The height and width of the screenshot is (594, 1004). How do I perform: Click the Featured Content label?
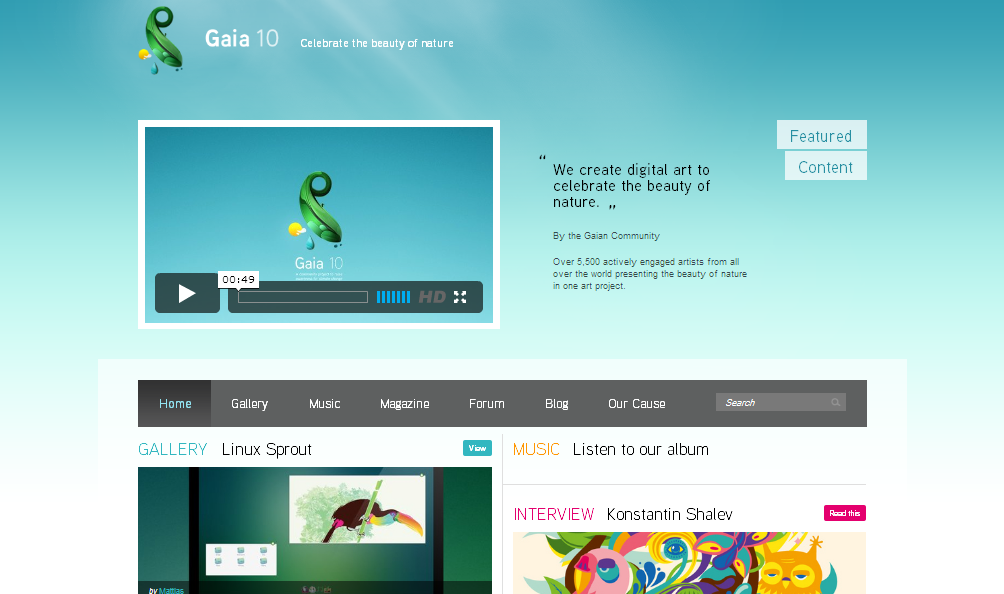[x=822, y=150]
